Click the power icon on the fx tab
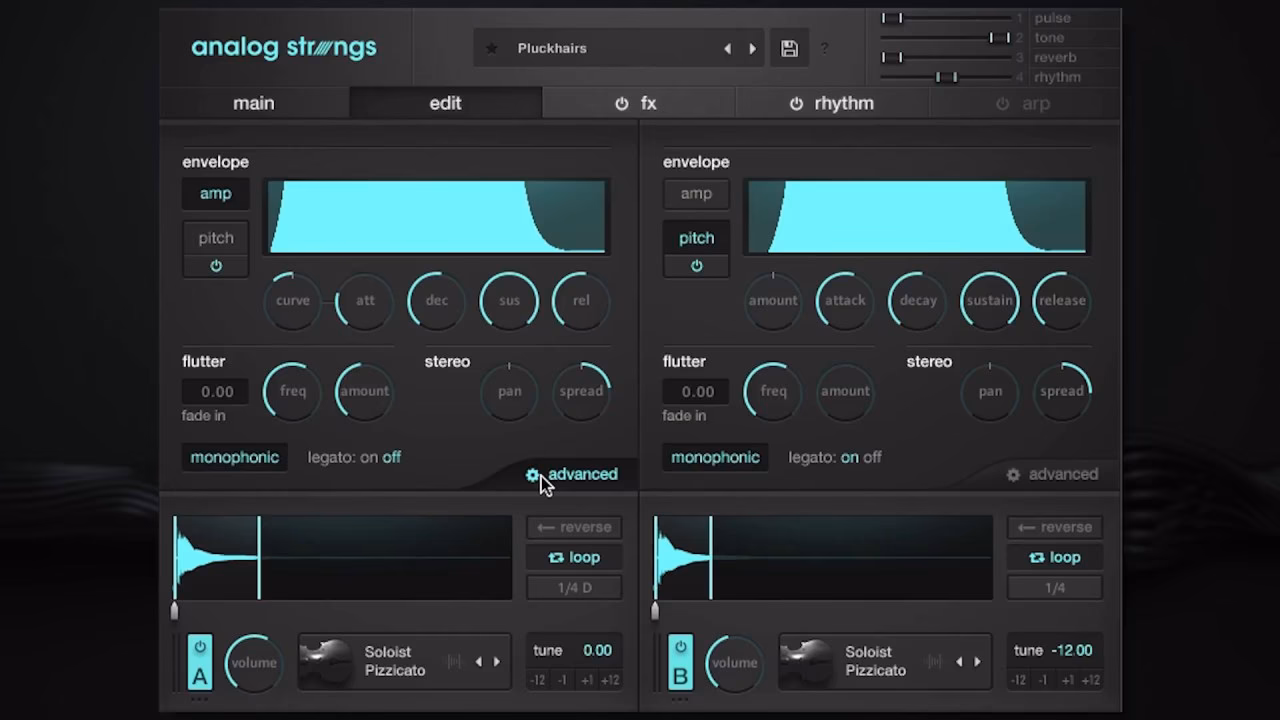Viewport: 1280px width, 720px height. tap(621, 103)
